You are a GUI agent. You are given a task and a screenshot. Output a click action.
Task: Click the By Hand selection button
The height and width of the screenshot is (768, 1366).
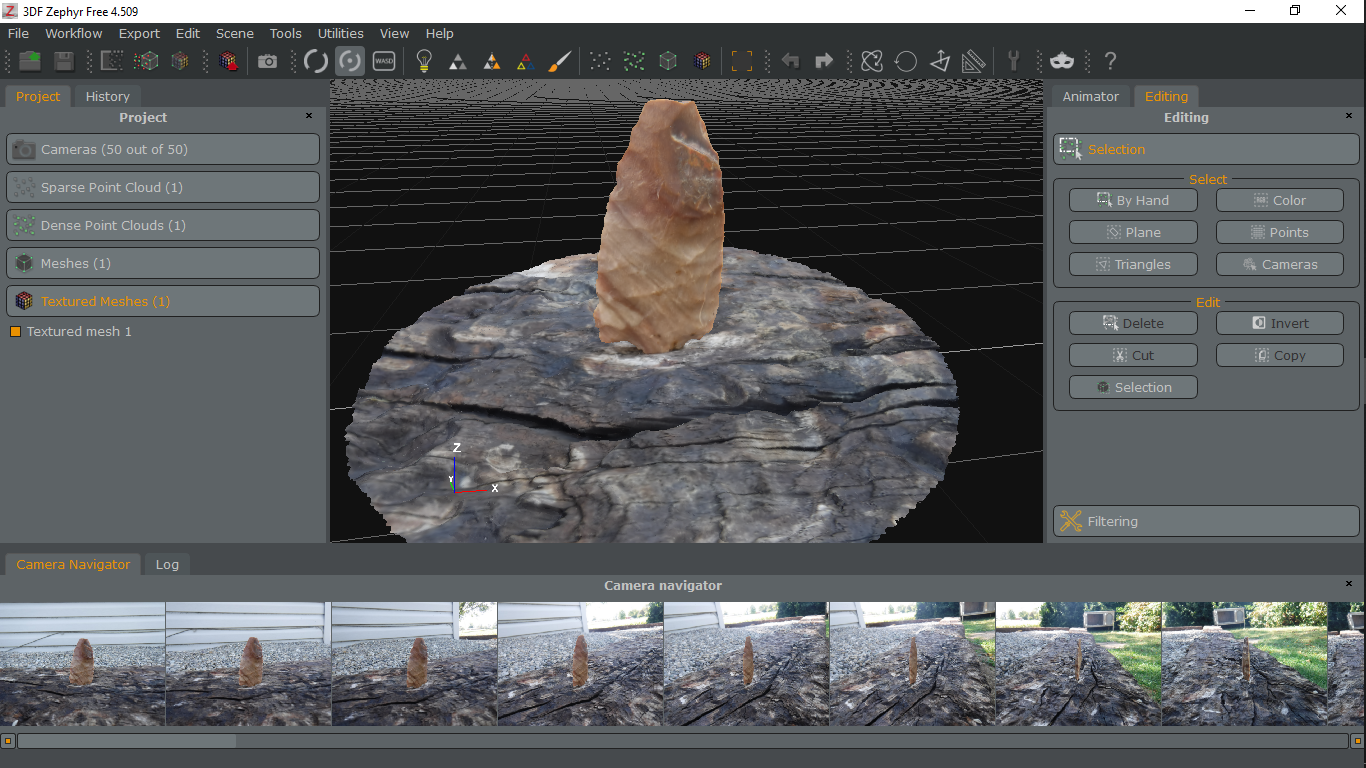pos(1133,200)
